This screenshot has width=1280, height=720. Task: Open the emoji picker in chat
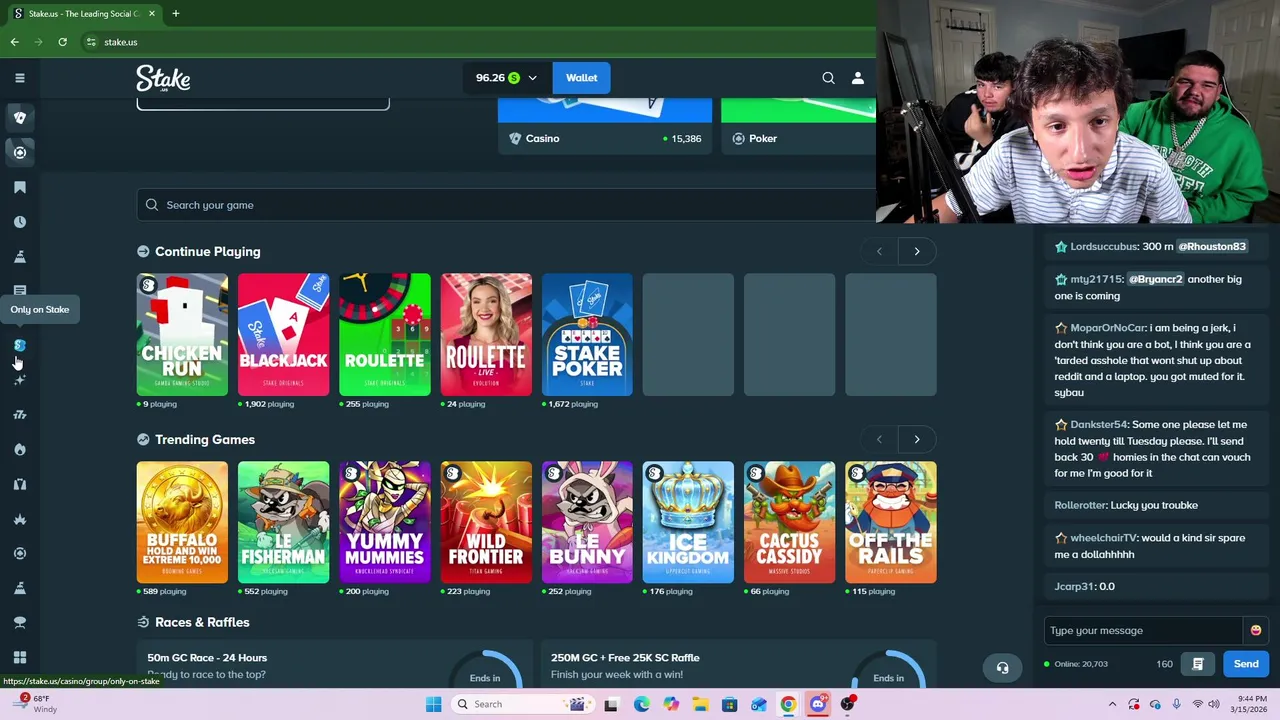pyautogui.click(x=1255, y=630)
